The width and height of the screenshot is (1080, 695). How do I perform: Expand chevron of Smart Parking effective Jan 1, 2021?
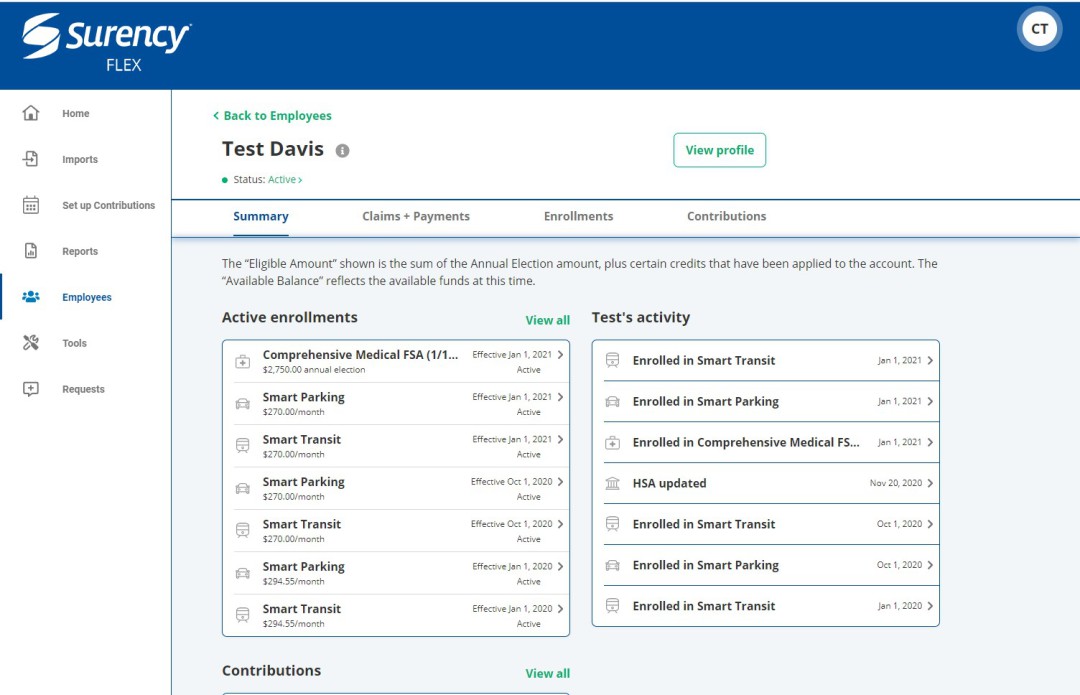point(561,397)
